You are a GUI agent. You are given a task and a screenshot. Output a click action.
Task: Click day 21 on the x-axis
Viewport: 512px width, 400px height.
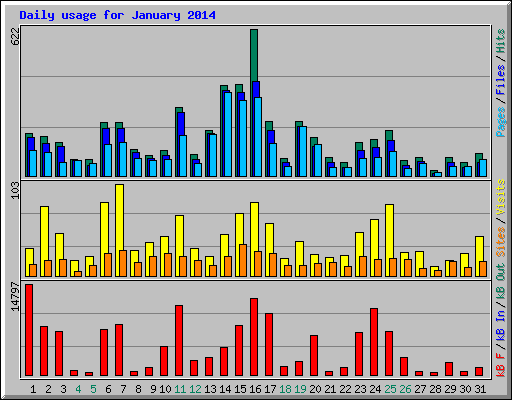pyautogui.click(x=330, y=389)
